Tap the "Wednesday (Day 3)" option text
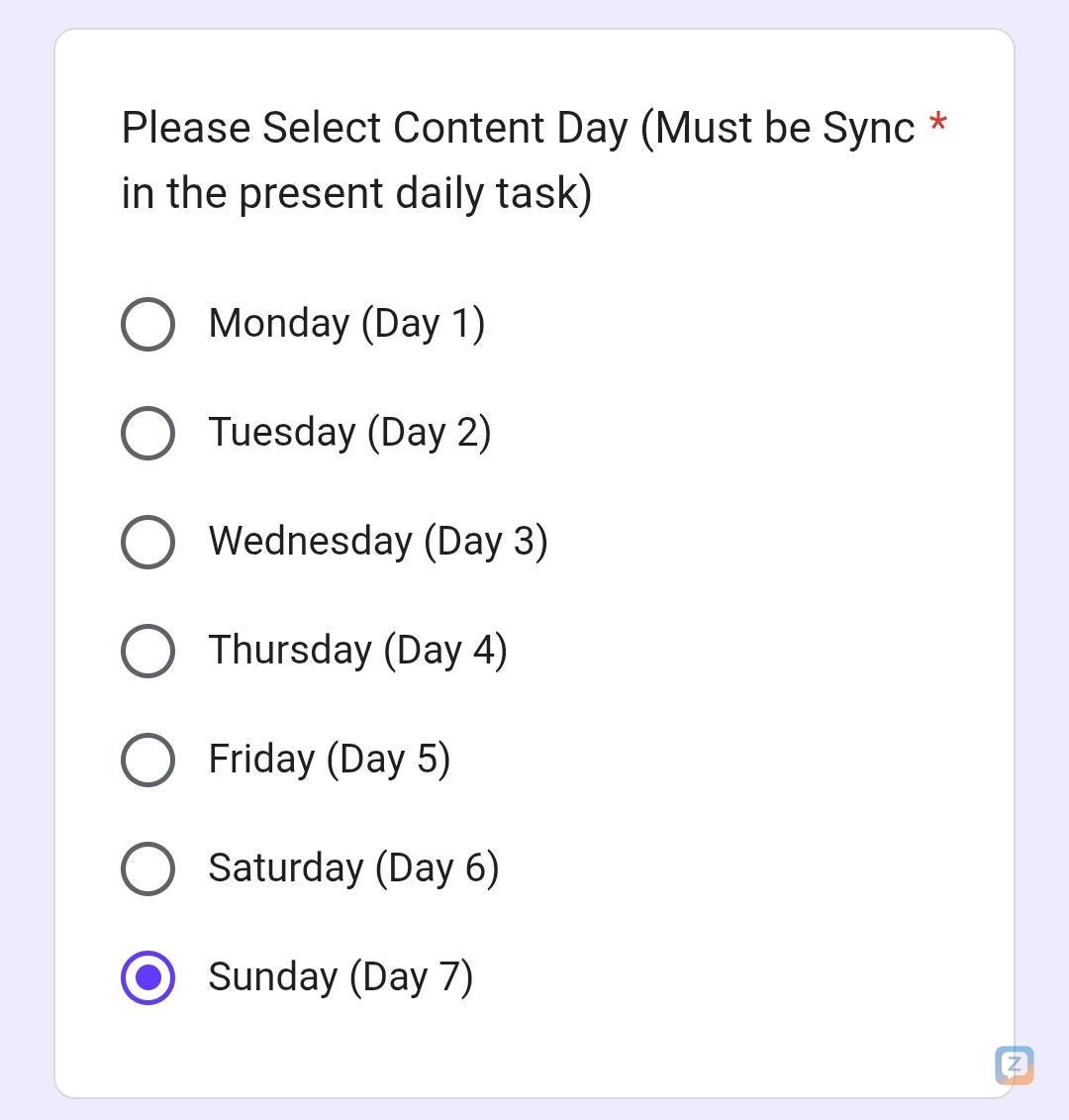The height and width of the screenshot is (1120, 1069). [x=377, y=542]
